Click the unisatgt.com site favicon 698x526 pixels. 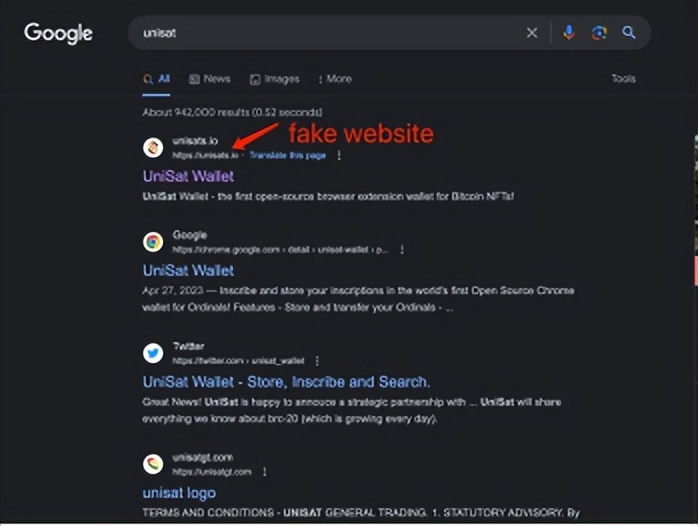tap(153, 464)
